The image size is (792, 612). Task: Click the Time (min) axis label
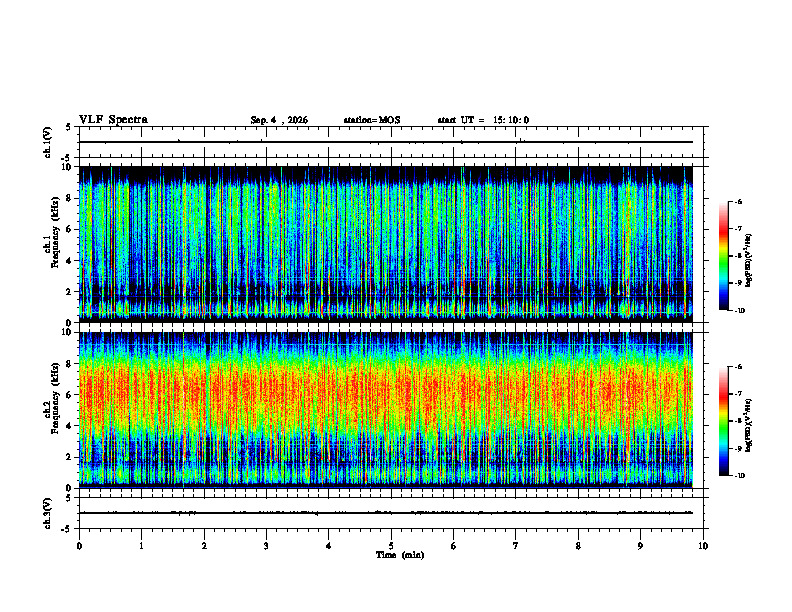[400, 555]
